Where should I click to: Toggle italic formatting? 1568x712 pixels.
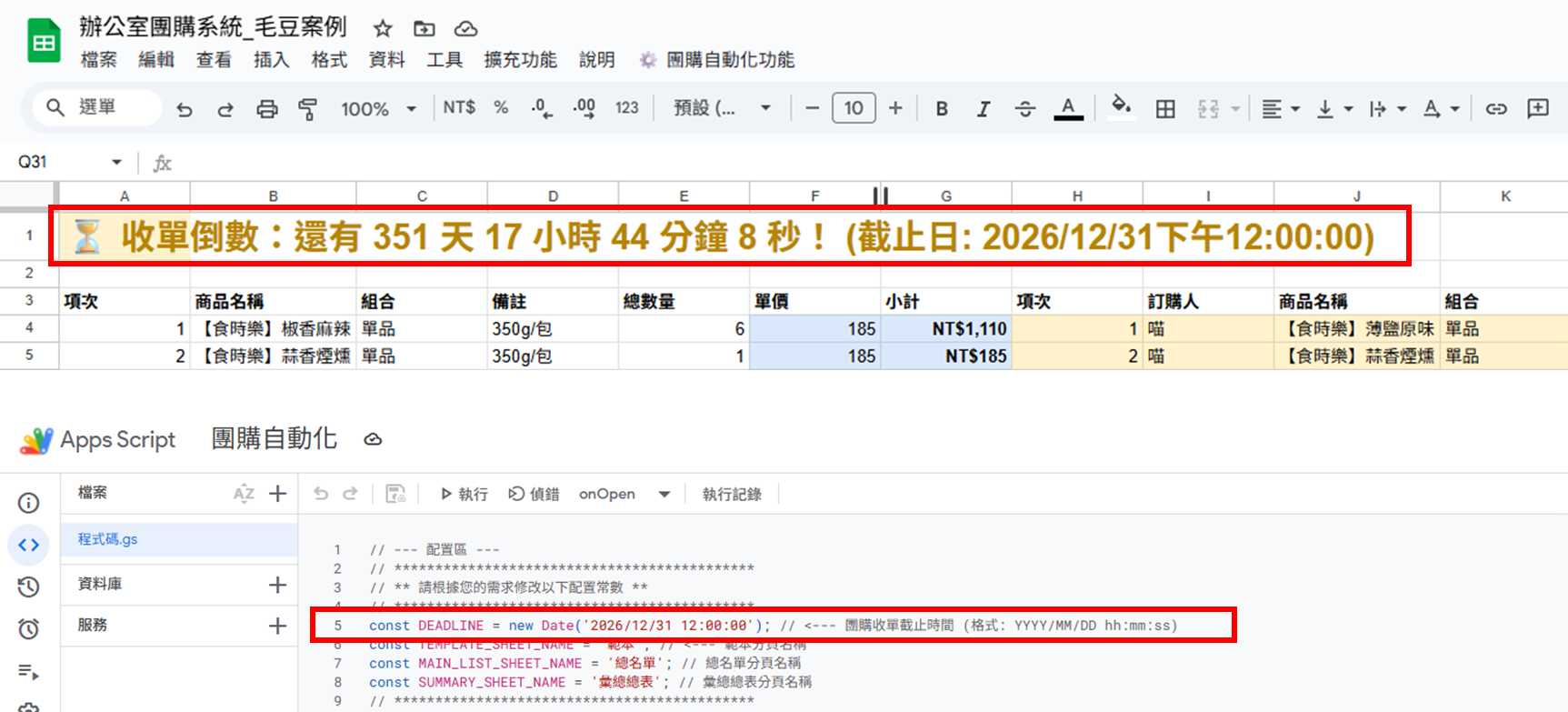click(983, 109)
